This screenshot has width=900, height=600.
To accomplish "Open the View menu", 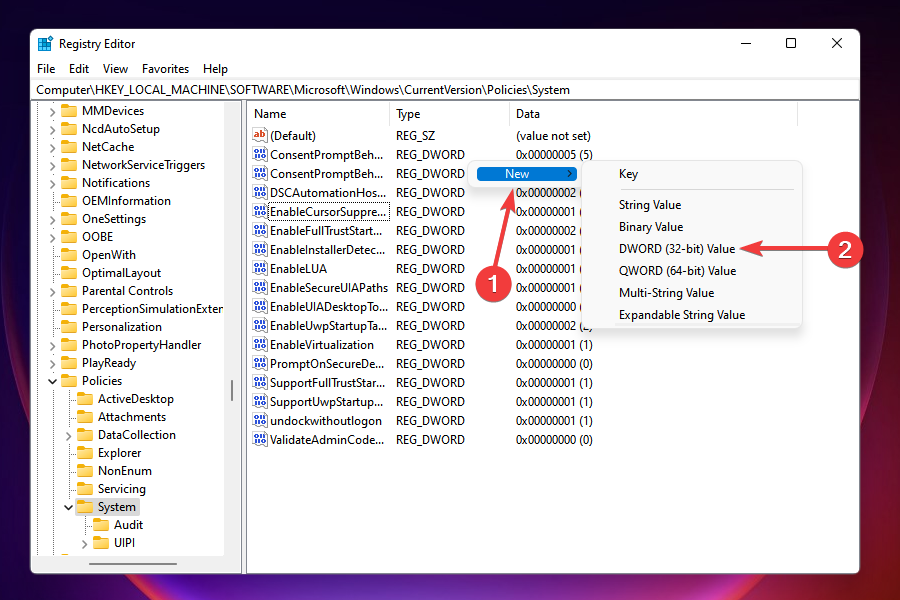I will pyautogui.click(x=115, y=69).
